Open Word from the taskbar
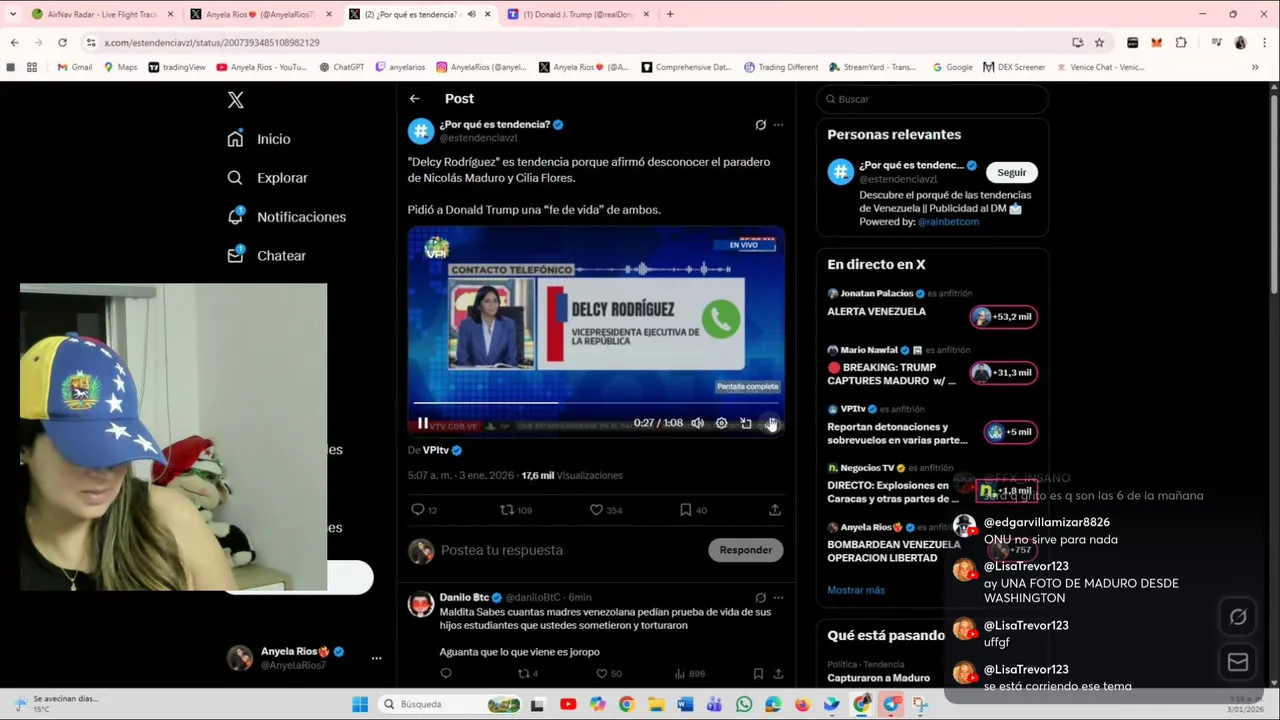 coord(685,704)
